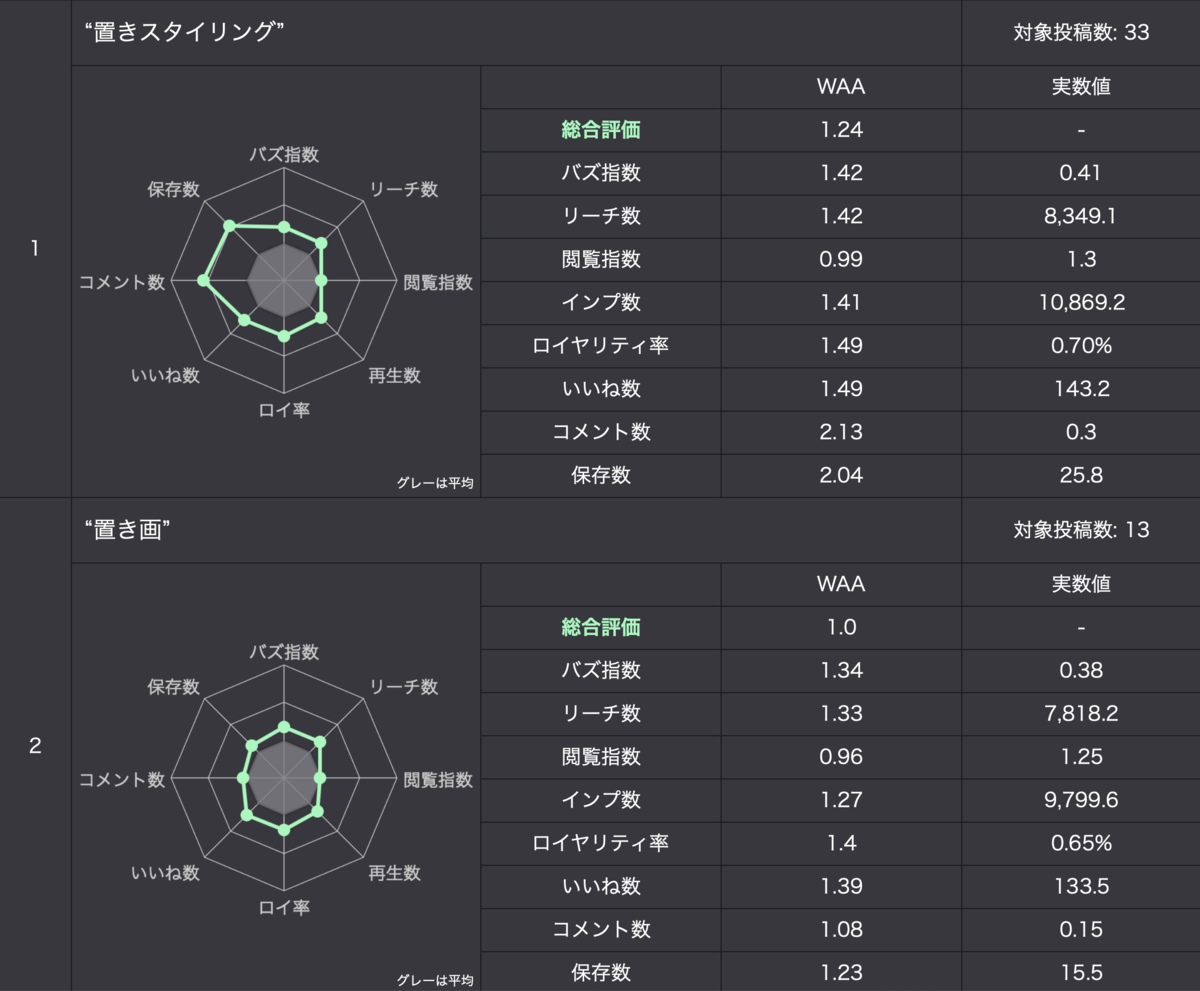Click the radar chart for 置きスタイリング

[x=284, y=282]
